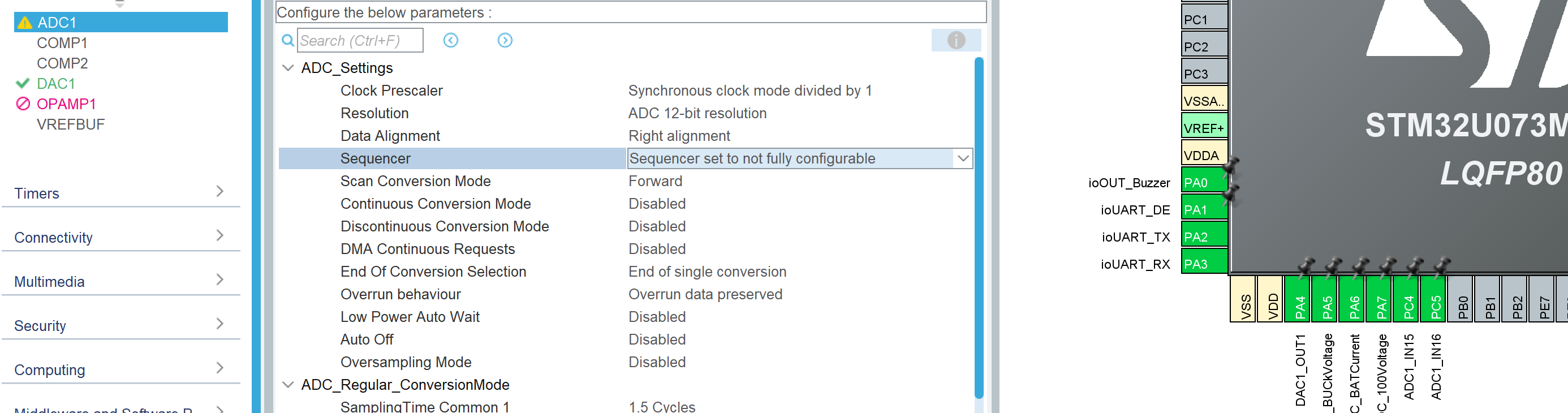Click inside the Search Ctrl+F field
The height and width of the screenshot is (413, 1568).
click(x=359, y=40)
